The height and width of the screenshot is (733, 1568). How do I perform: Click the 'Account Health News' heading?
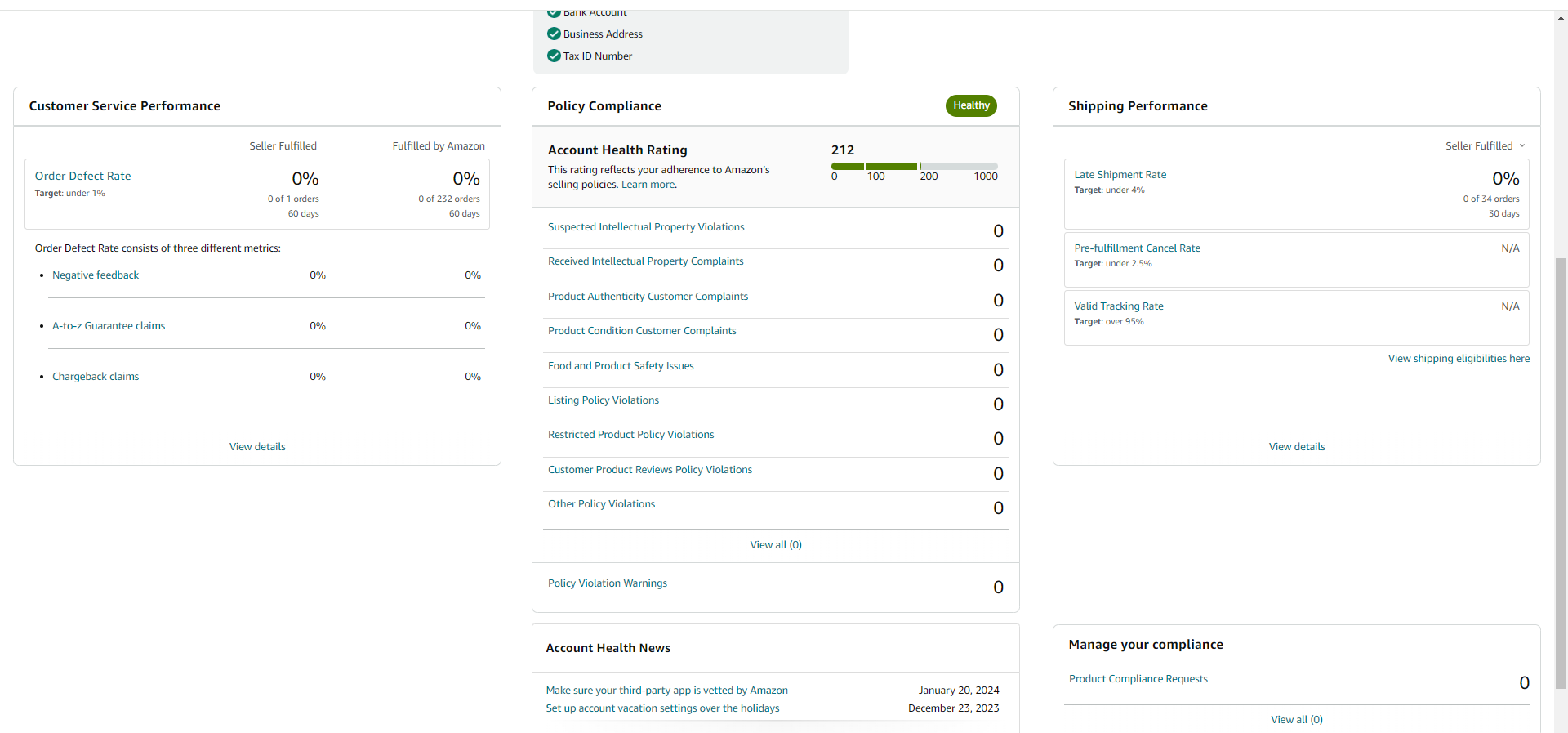coord(608,648)
